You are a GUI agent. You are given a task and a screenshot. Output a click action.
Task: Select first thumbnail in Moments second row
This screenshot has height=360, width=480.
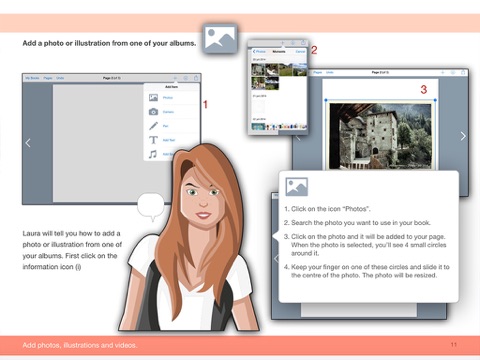(258, 83)
